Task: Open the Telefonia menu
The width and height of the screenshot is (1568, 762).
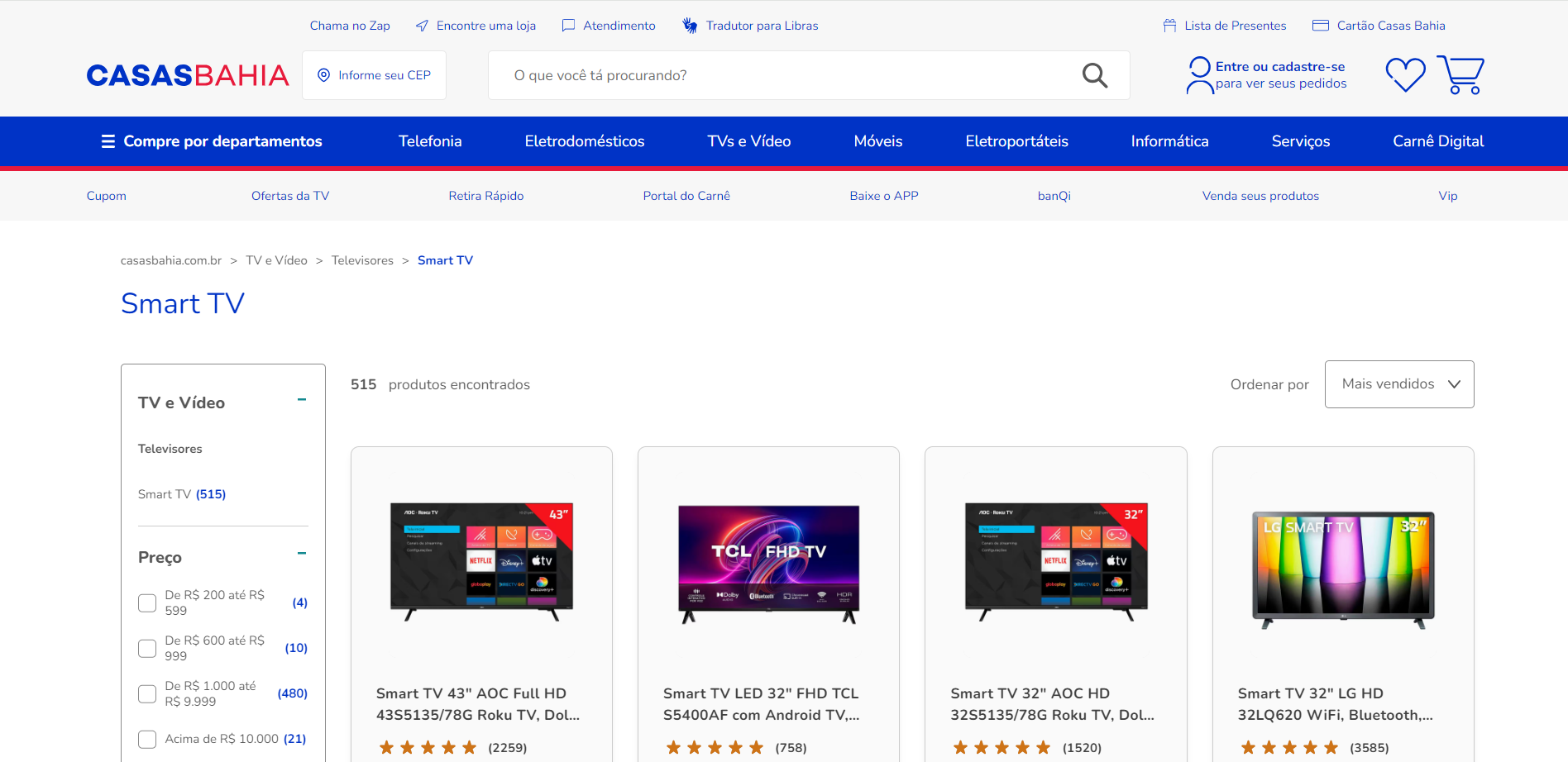Action: tap(430, 141)
